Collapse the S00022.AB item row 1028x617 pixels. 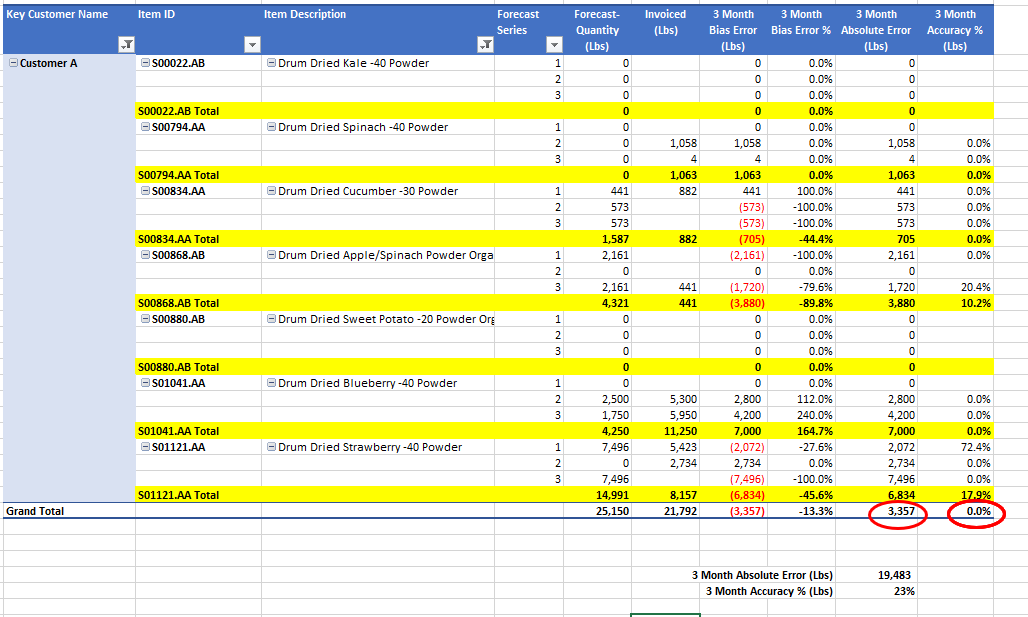(x=146, y=63)
